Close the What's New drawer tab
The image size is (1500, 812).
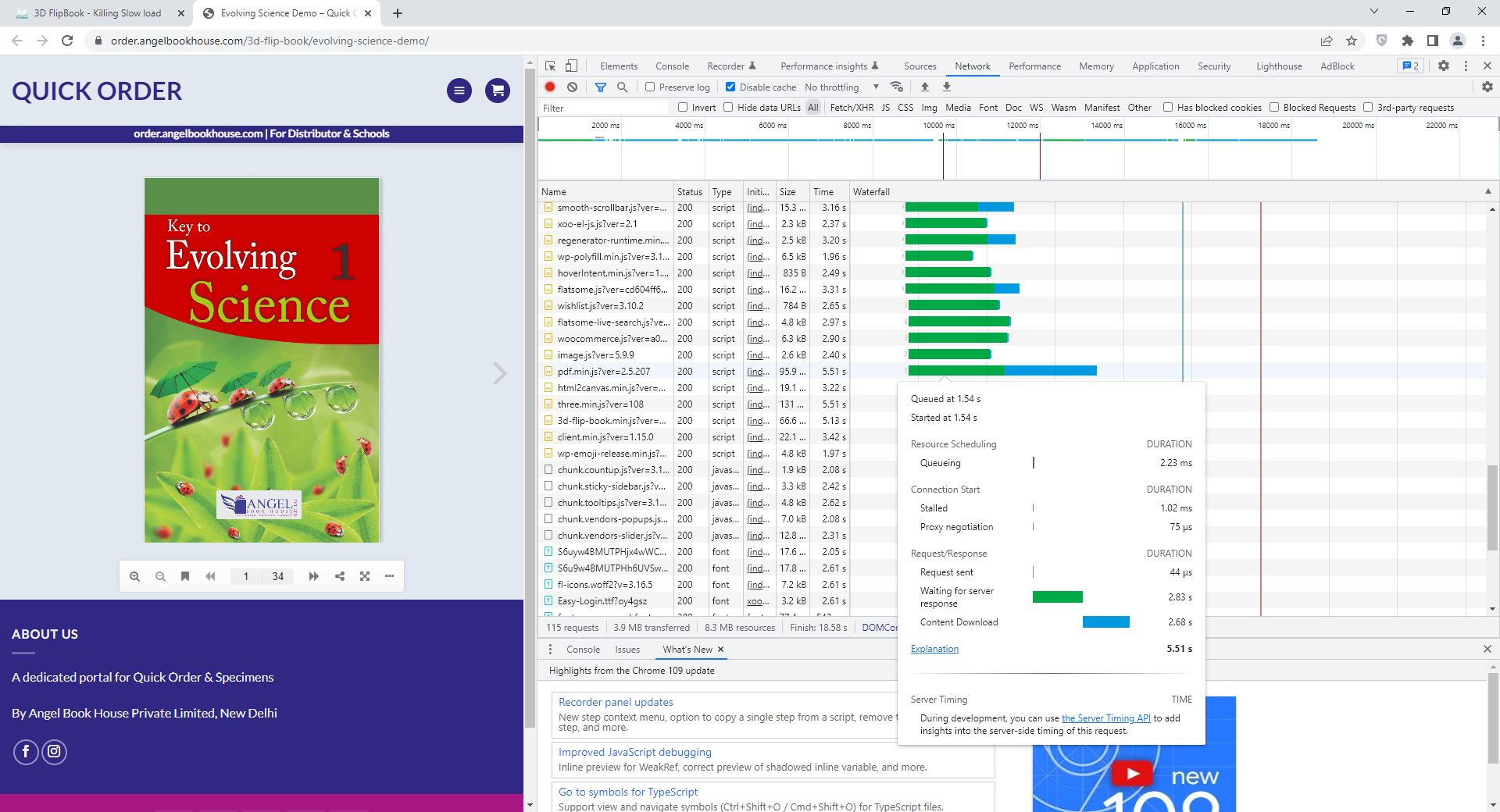pos(720,650)
